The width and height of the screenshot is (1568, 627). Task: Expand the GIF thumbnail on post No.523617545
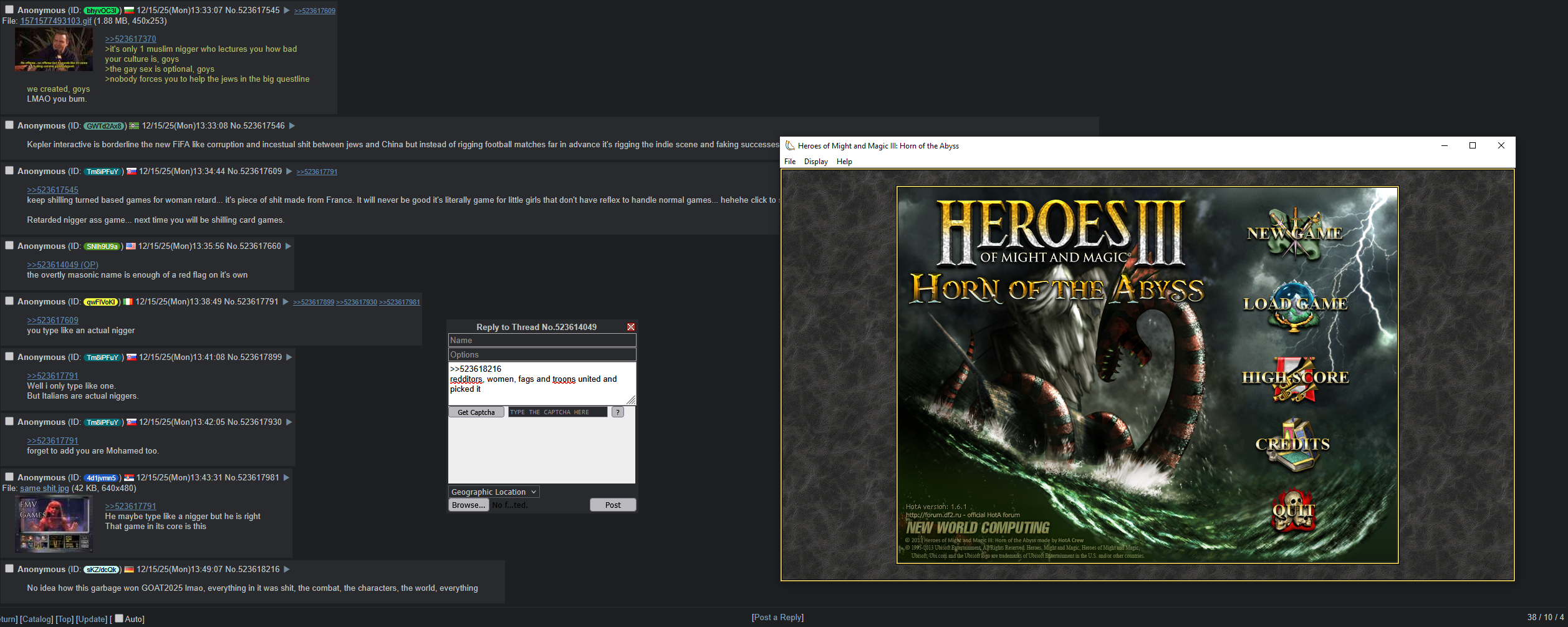[54, 49]
